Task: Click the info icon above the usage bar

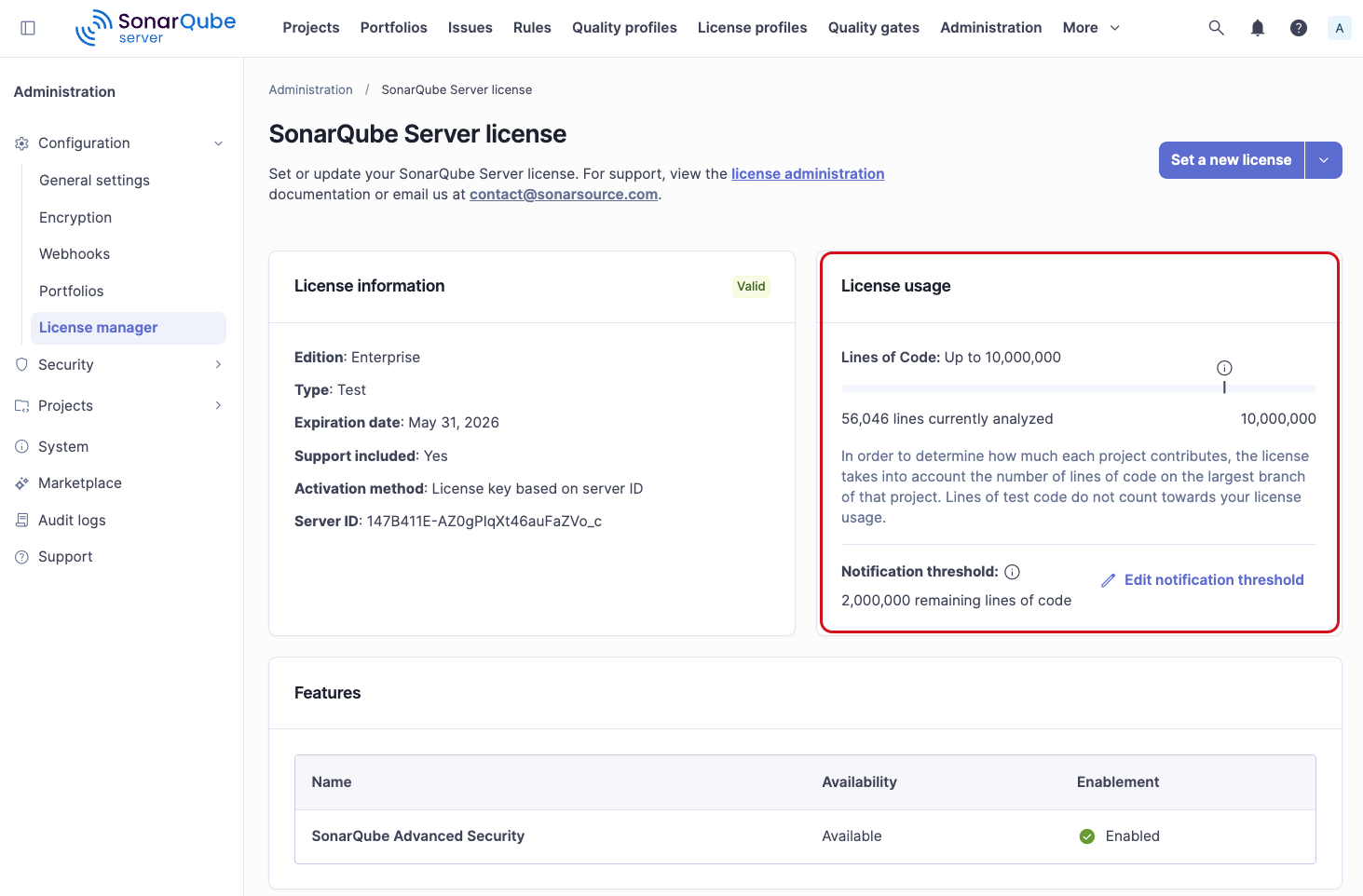Action: (1224, 368)
